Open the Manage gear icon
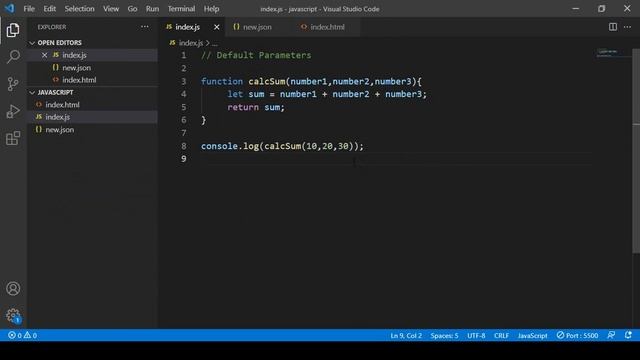 [x=13, y=316]
